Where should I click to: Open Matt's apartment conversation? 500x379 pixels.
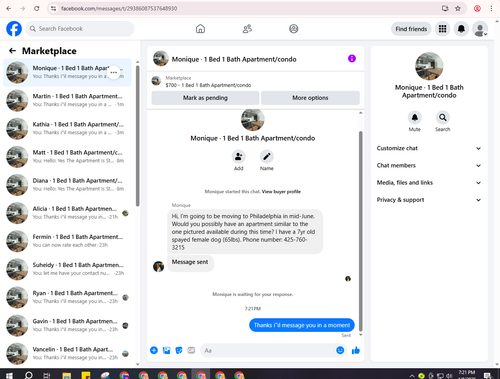tap(67, 157)
